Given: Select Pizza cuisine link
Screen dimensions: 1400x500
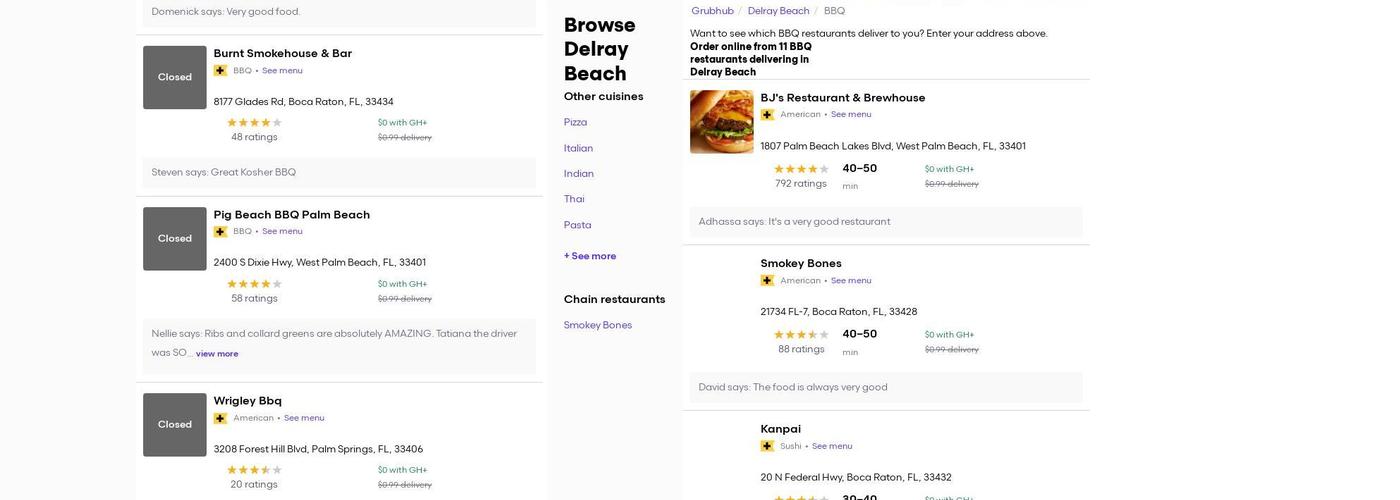Looking at the screenshot, I should pos(575,123).
